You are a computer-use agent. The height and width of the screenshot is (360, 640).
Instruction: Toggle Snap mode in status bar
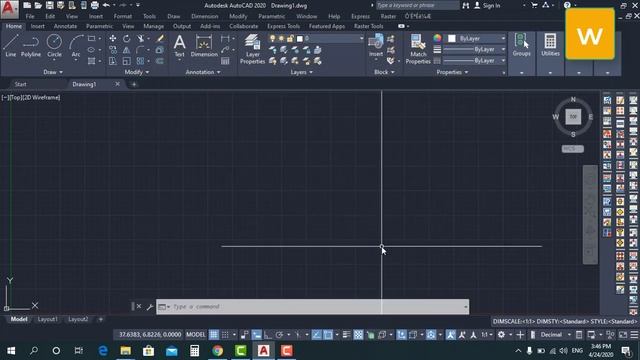(x=225, y=335)
